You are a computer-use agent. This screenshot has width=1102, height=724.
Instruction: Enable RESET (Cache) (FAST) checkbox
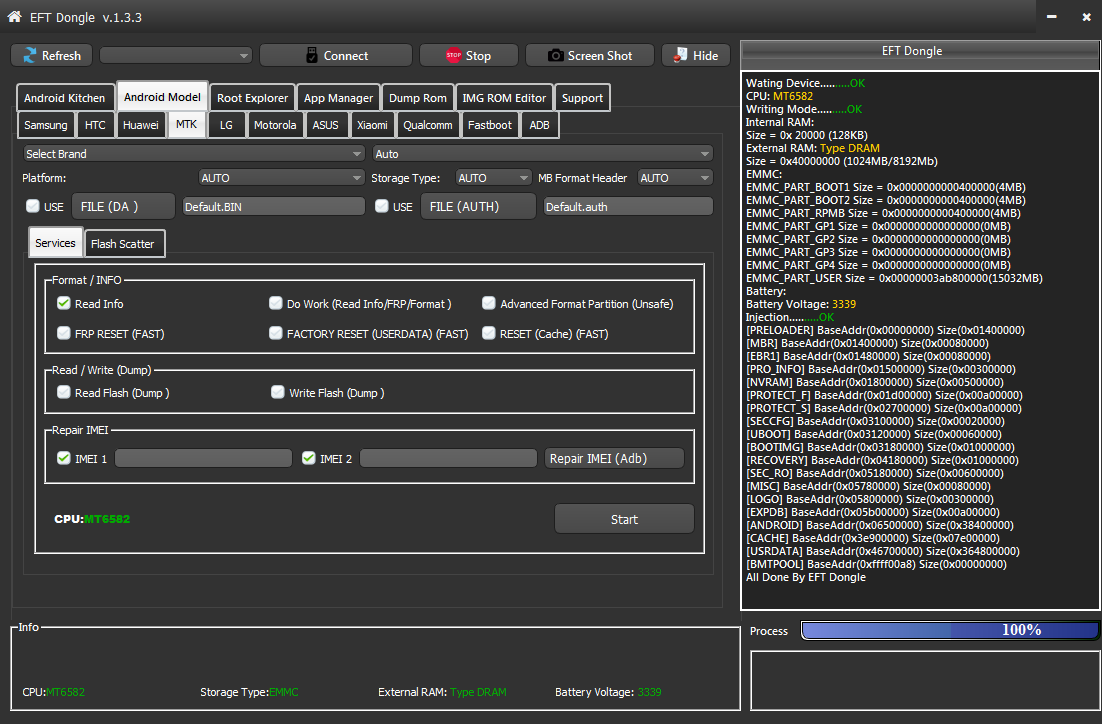(488, 333)
